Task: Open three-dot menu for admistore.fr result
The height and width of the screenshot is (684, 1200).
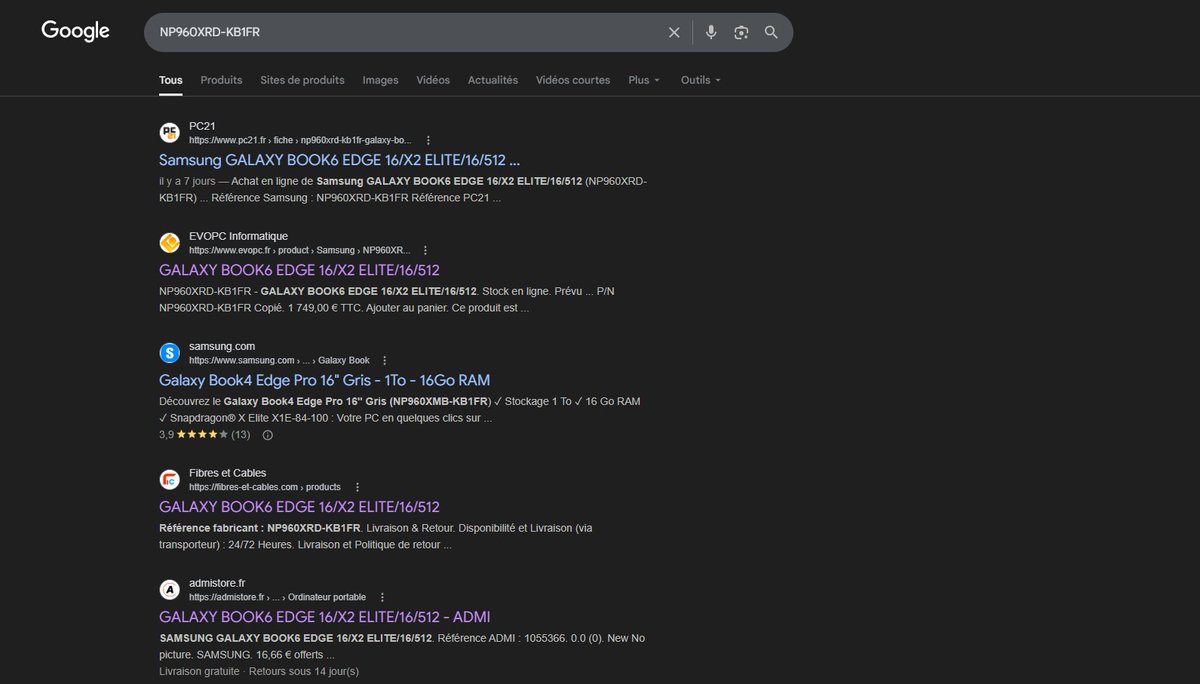Action: (x=382, y=597)
